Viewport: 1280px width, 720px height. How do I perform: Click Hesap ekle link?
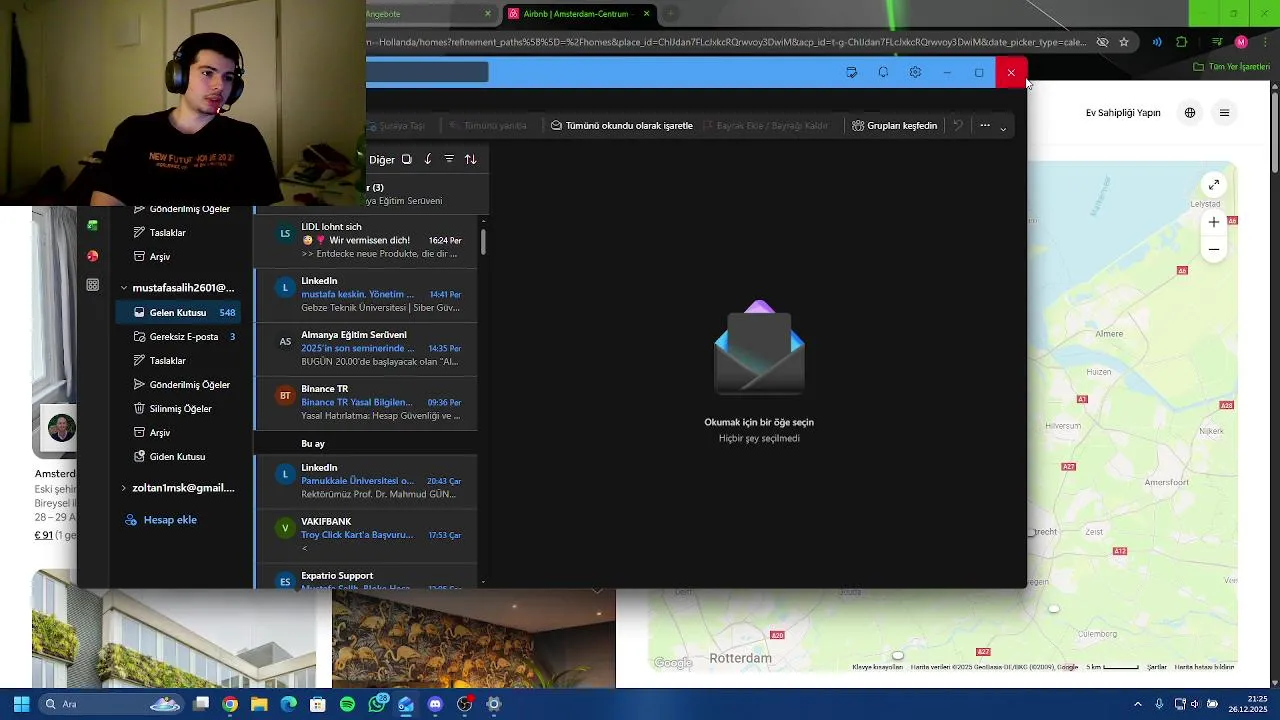pyautogui.click(x=161, y=520)
